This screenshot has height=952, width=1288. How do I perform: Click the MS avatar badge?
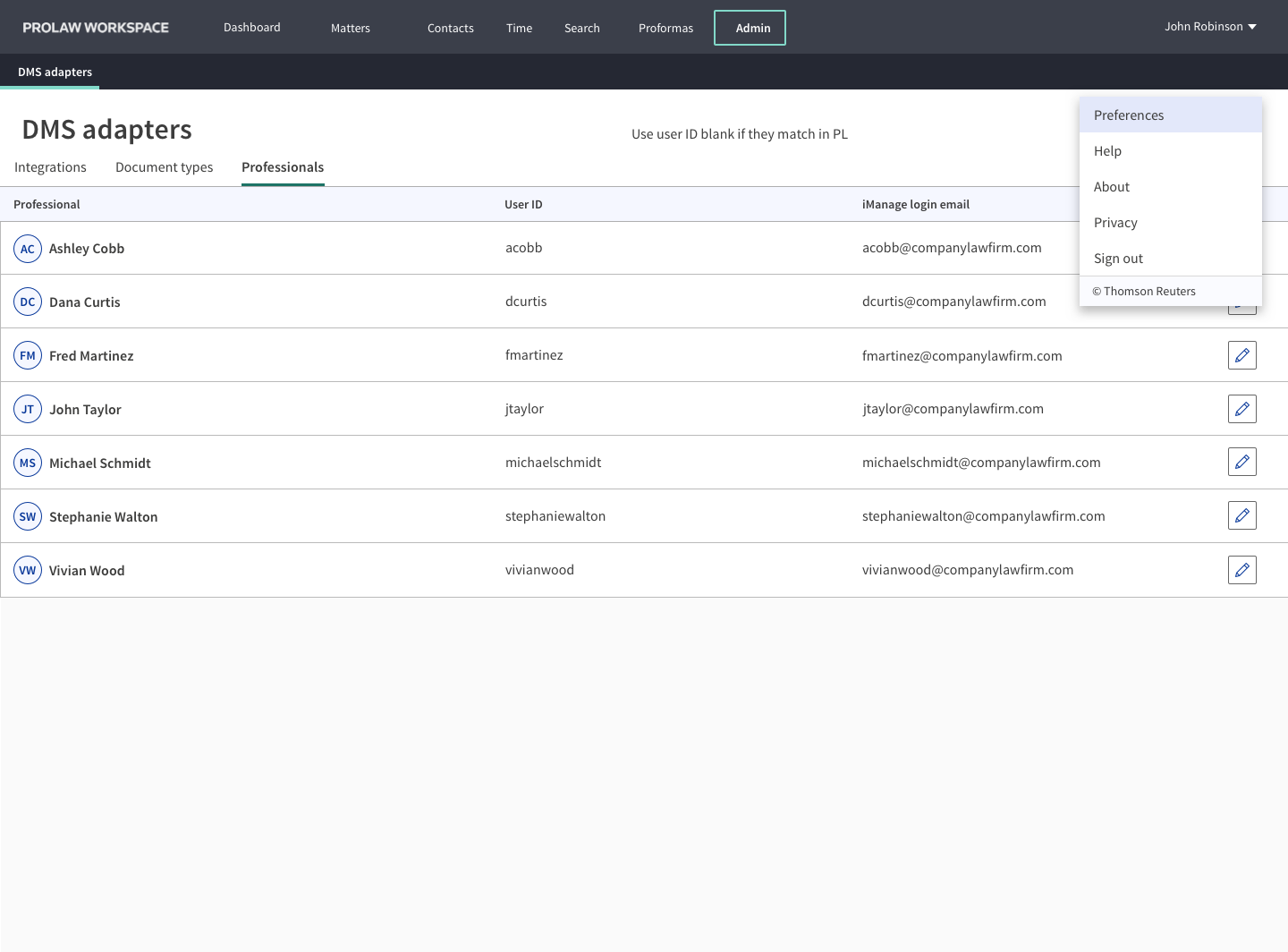28,463
